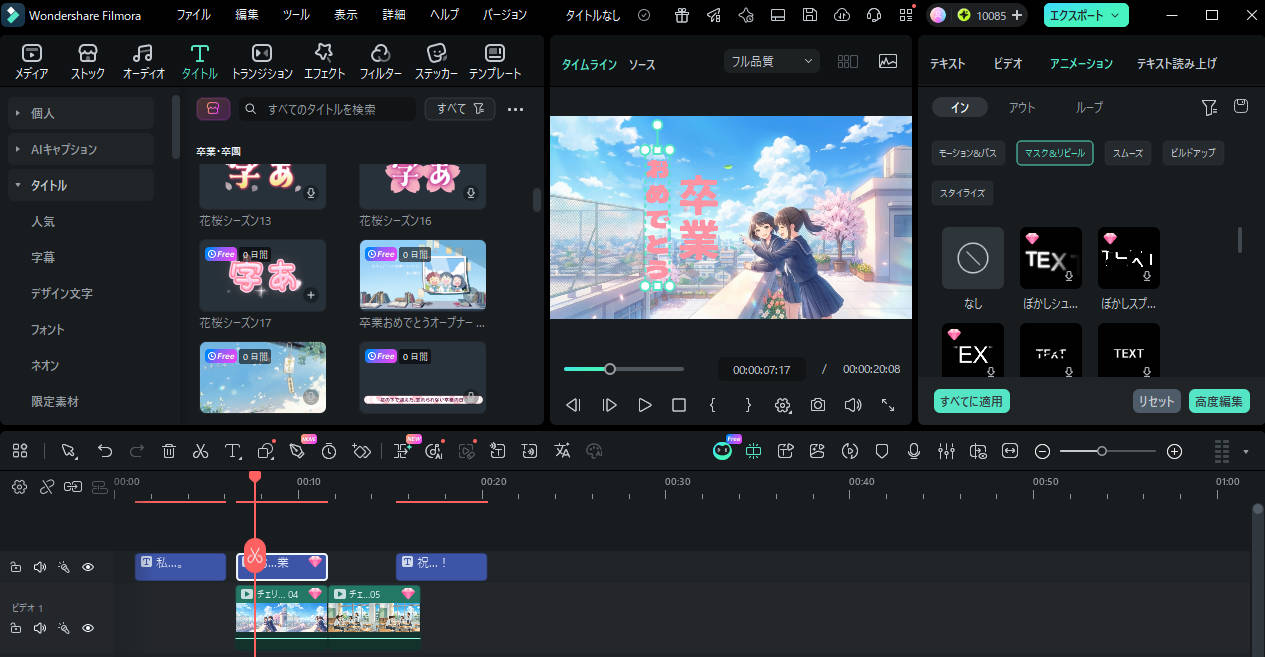The width and height of the screenshot is (1265, 657).
Task: Mute the ビデオ 1 track audio
Action: 40,628
